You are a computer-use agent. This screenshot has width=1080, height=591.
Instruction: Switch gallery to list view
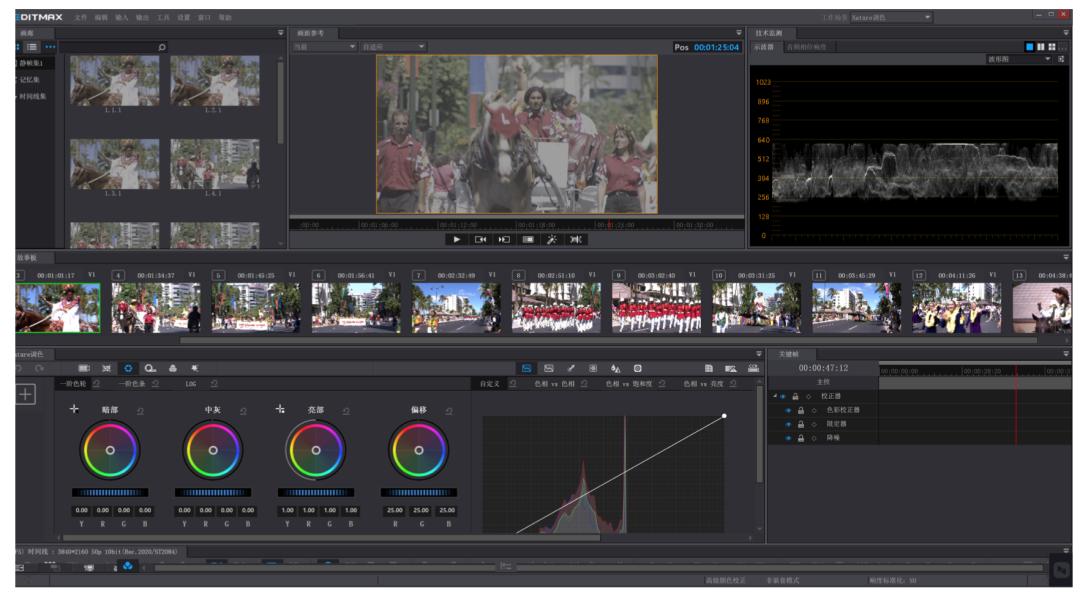pyautogui.click(x=32, y=47)
